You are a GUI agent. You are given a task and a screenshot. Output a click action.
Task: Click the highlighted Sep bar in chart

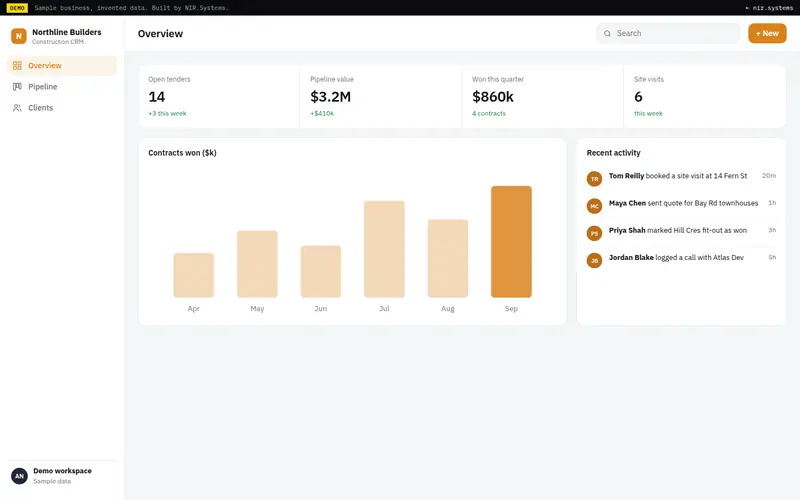point(511,242)
